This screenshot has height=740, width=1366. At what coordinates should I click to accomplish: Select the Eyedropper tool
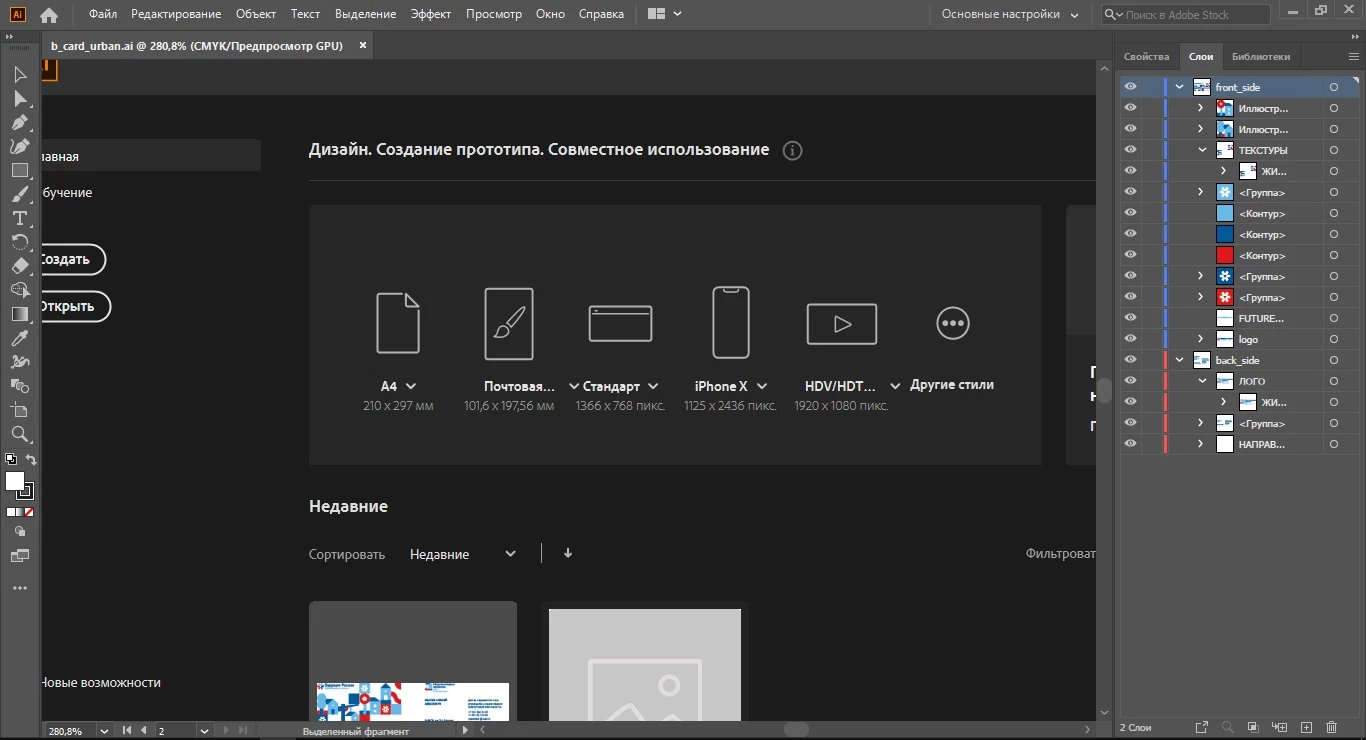coord(19,338)
